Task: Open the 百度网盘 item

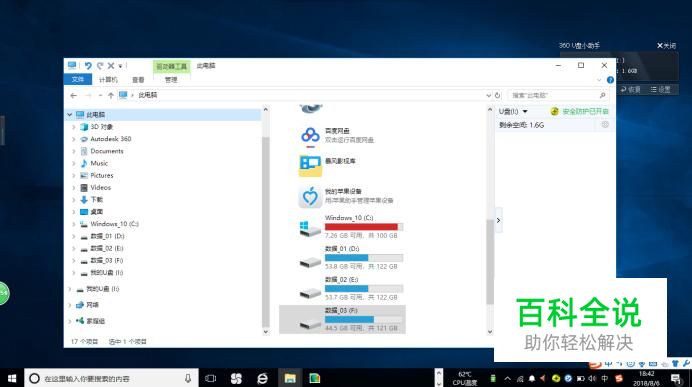Action: coord(338,135)
